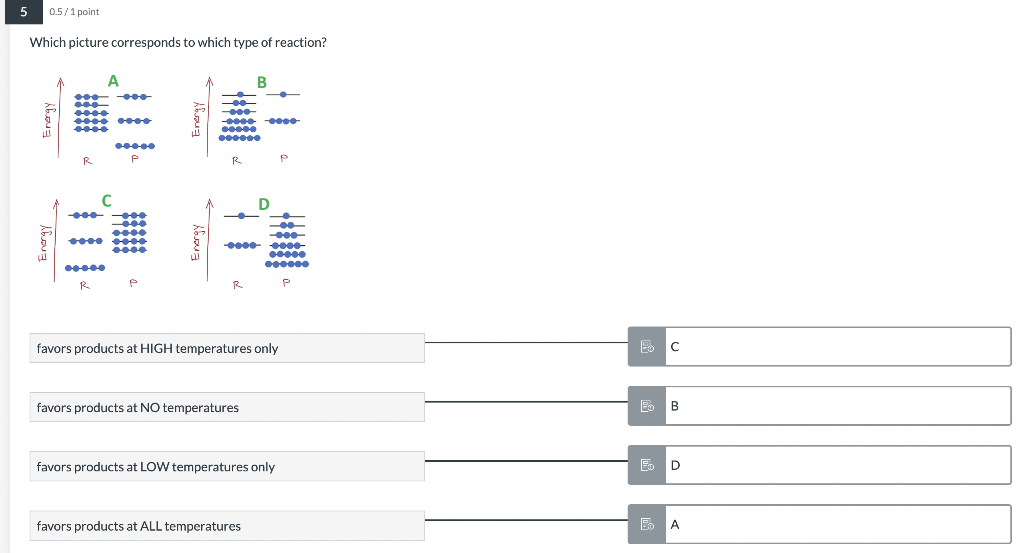The height and width of the screenshot is (553, 1024).
Task: Select the answer box containing A
Action: coord(837,524)
